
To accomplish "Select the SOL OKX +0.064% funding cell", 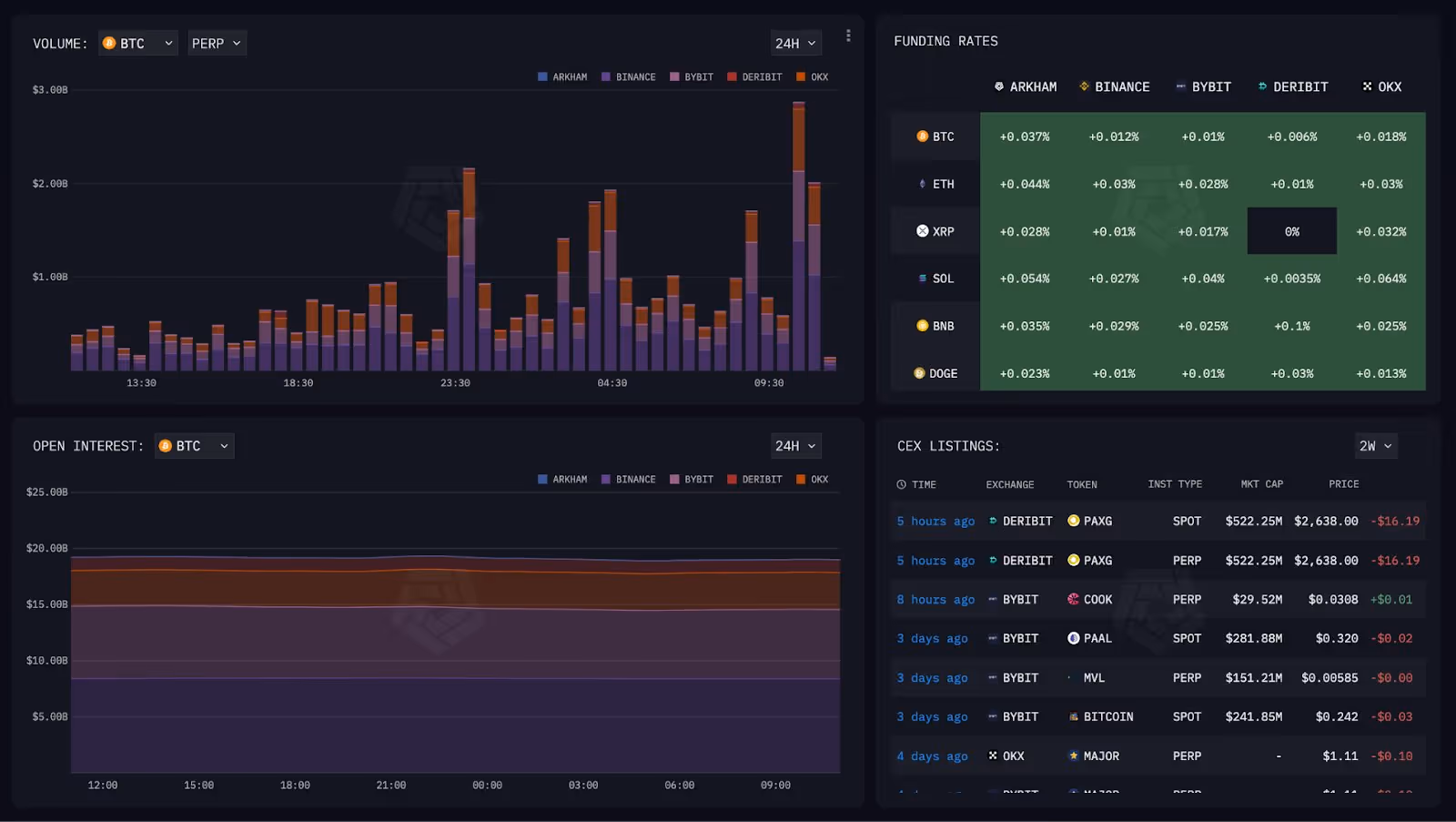I will (x=1381, y=279).
